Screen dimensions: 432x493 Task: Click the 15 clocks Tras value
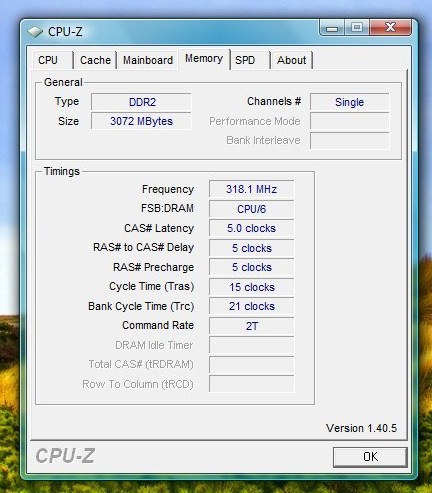(x=252, y=287)
